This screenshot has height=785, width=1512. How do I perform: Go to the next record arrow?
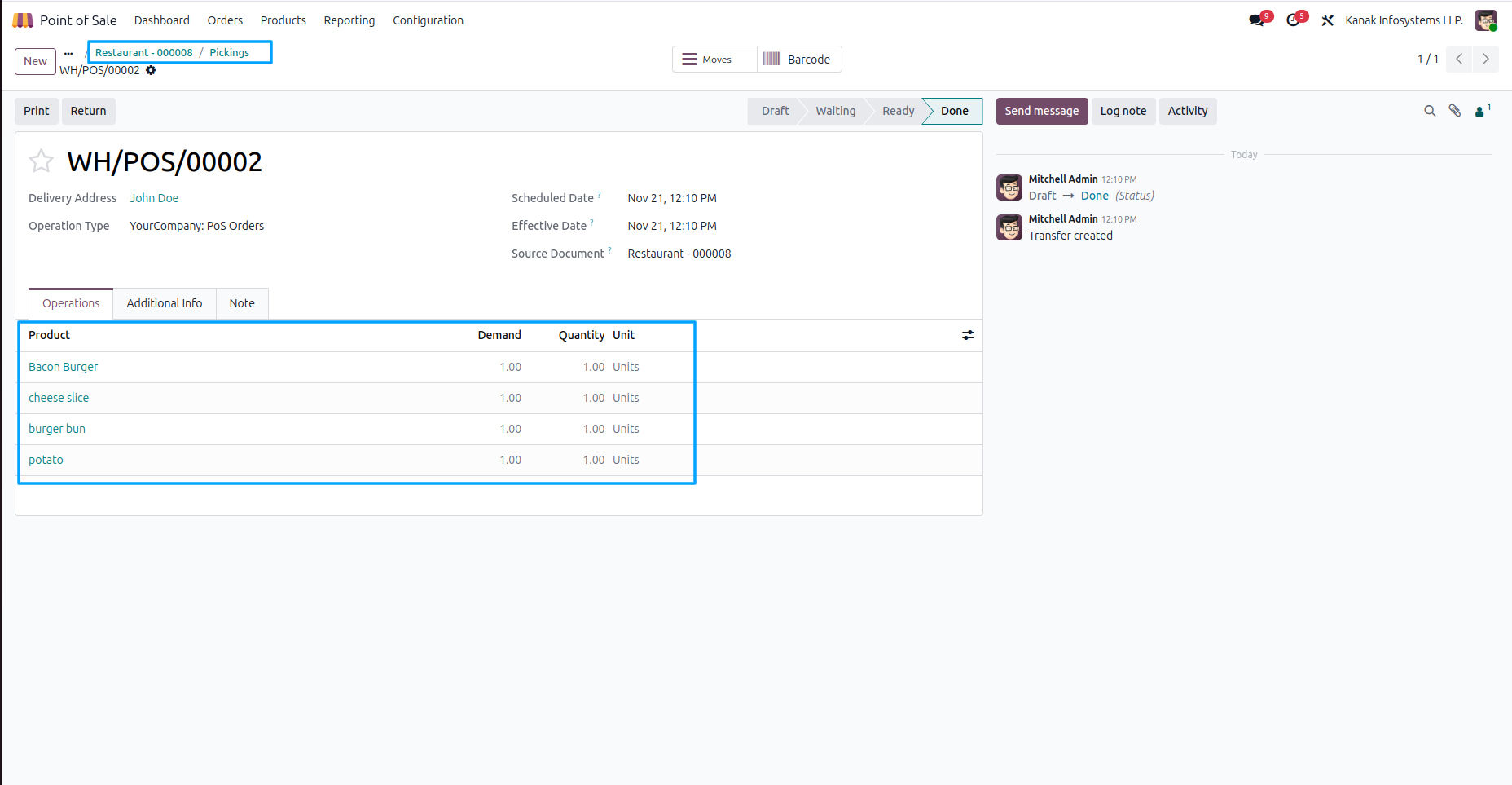pyautogui.click(x=1485, y=59)
